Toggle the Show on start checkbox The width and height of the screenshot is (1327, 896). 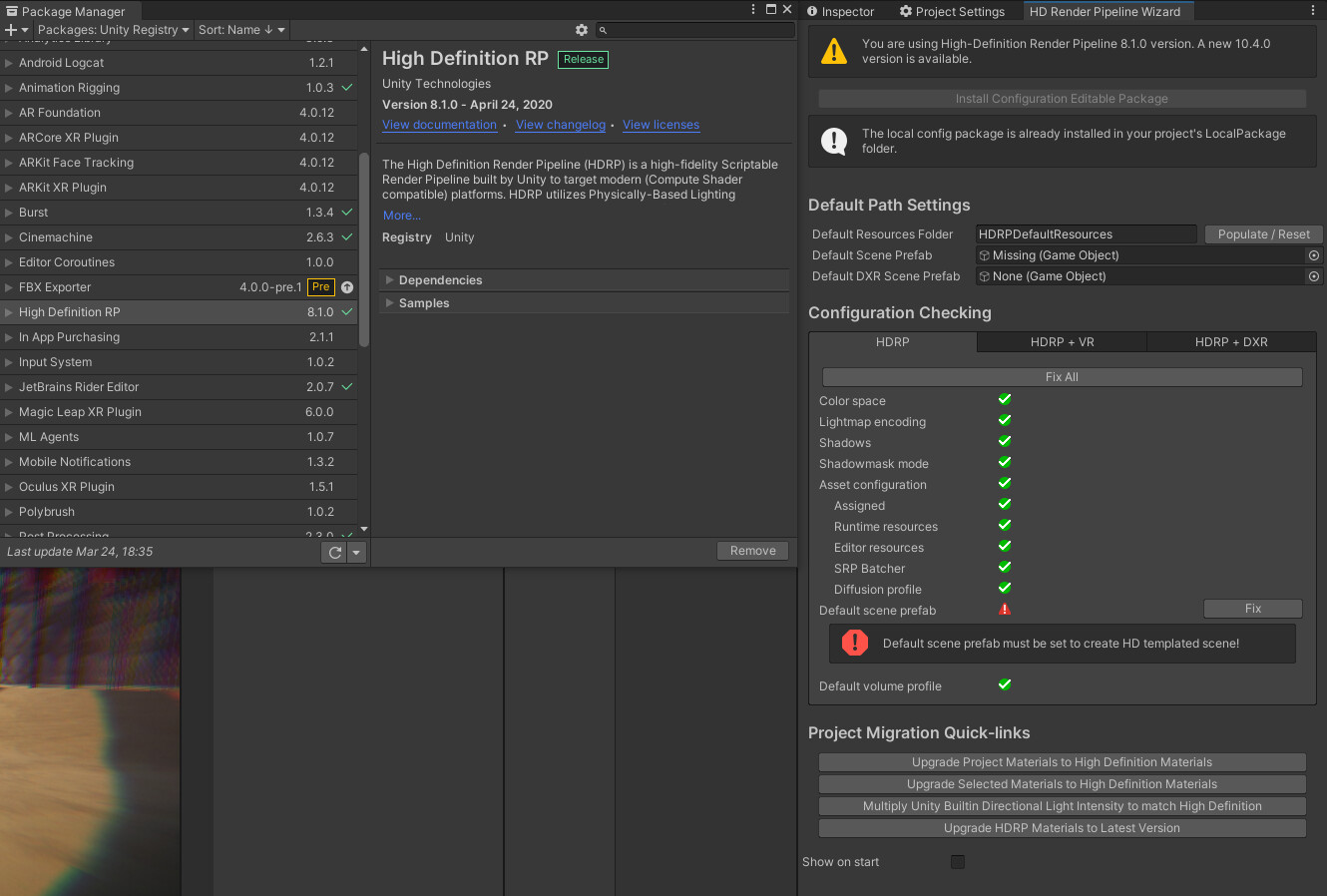point(958,862)
